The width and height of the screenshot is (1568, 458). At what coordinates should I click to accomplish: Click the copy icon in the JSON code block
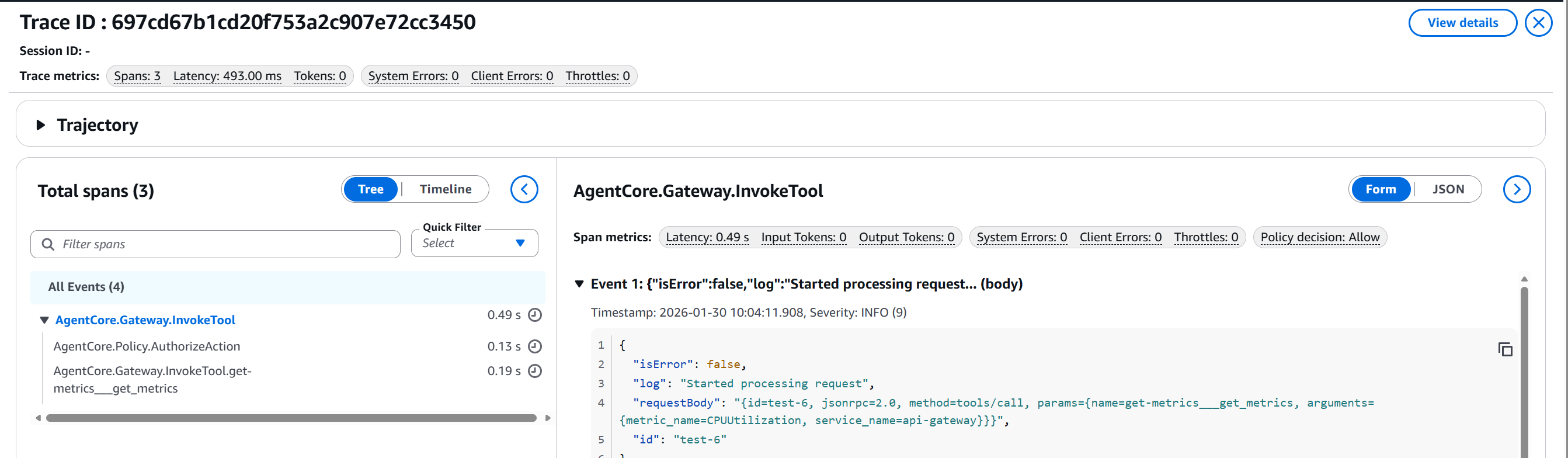pos(1505,349)
